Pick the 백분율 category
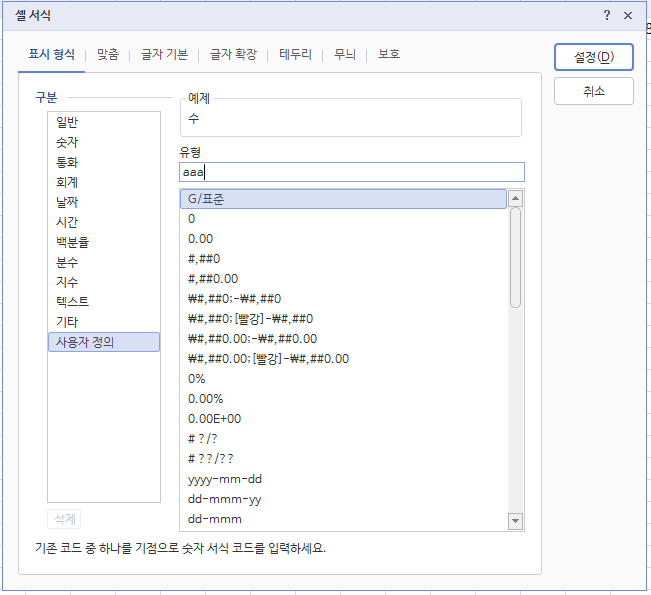The width and height of the screenshot is (651, 595). (x=104, y=242)
